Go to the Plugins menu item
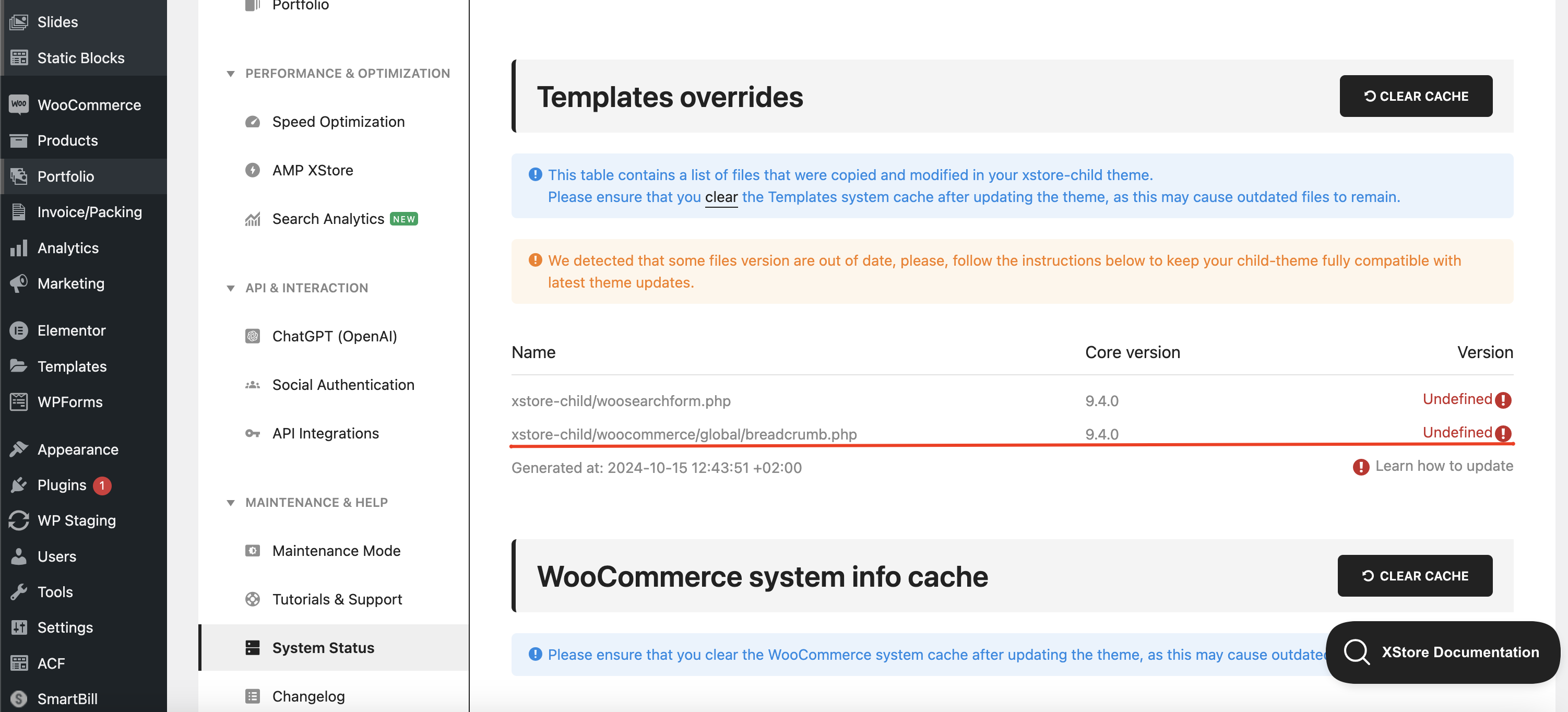Image resolution: width=1568 pixels, height=712 pixels. (84, 485)
